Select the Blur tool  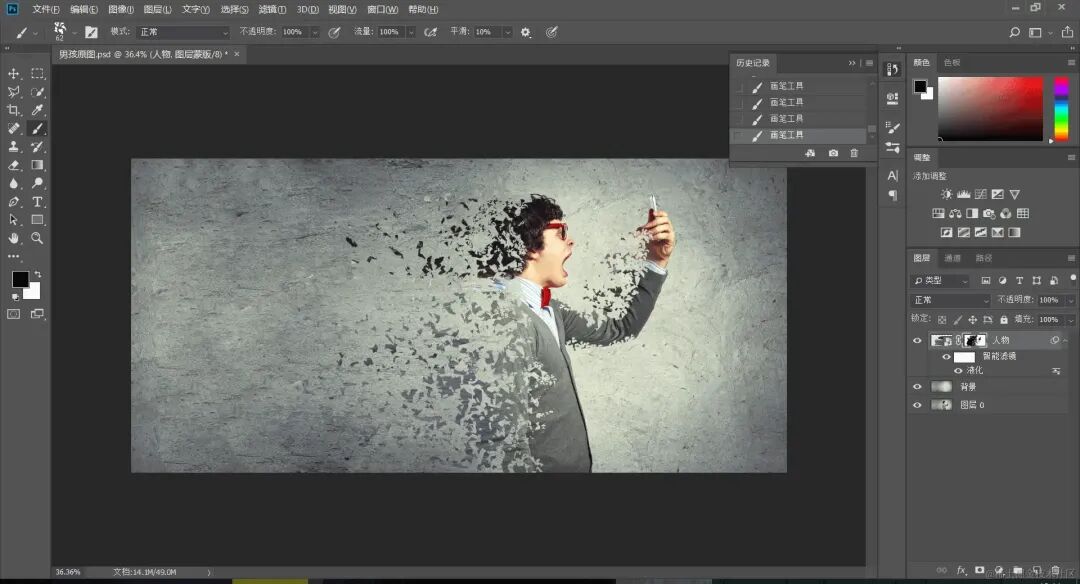click(x=14, y=183)
